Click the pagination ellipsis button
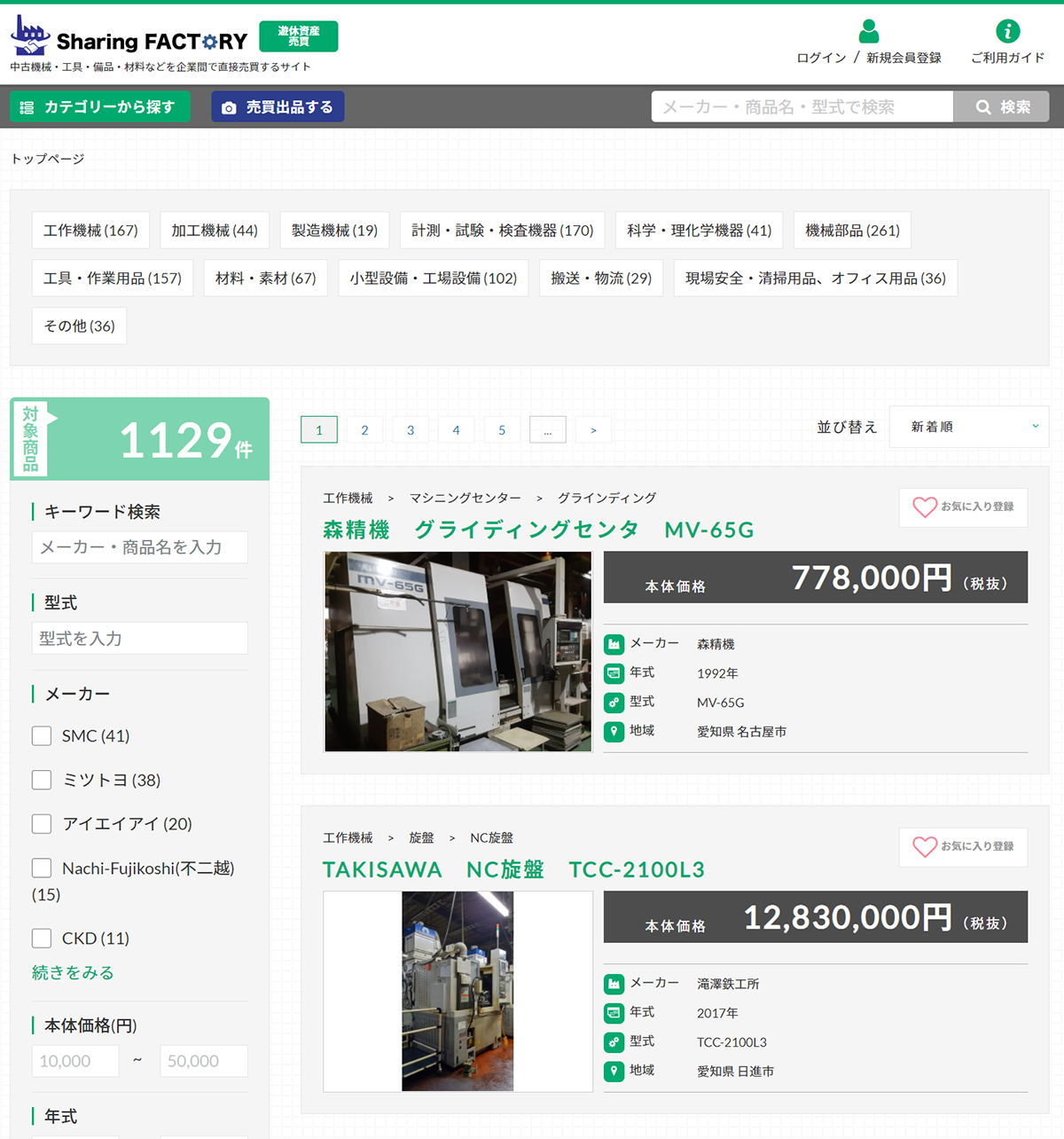The image size is (1064, 1139). [548, 430]
